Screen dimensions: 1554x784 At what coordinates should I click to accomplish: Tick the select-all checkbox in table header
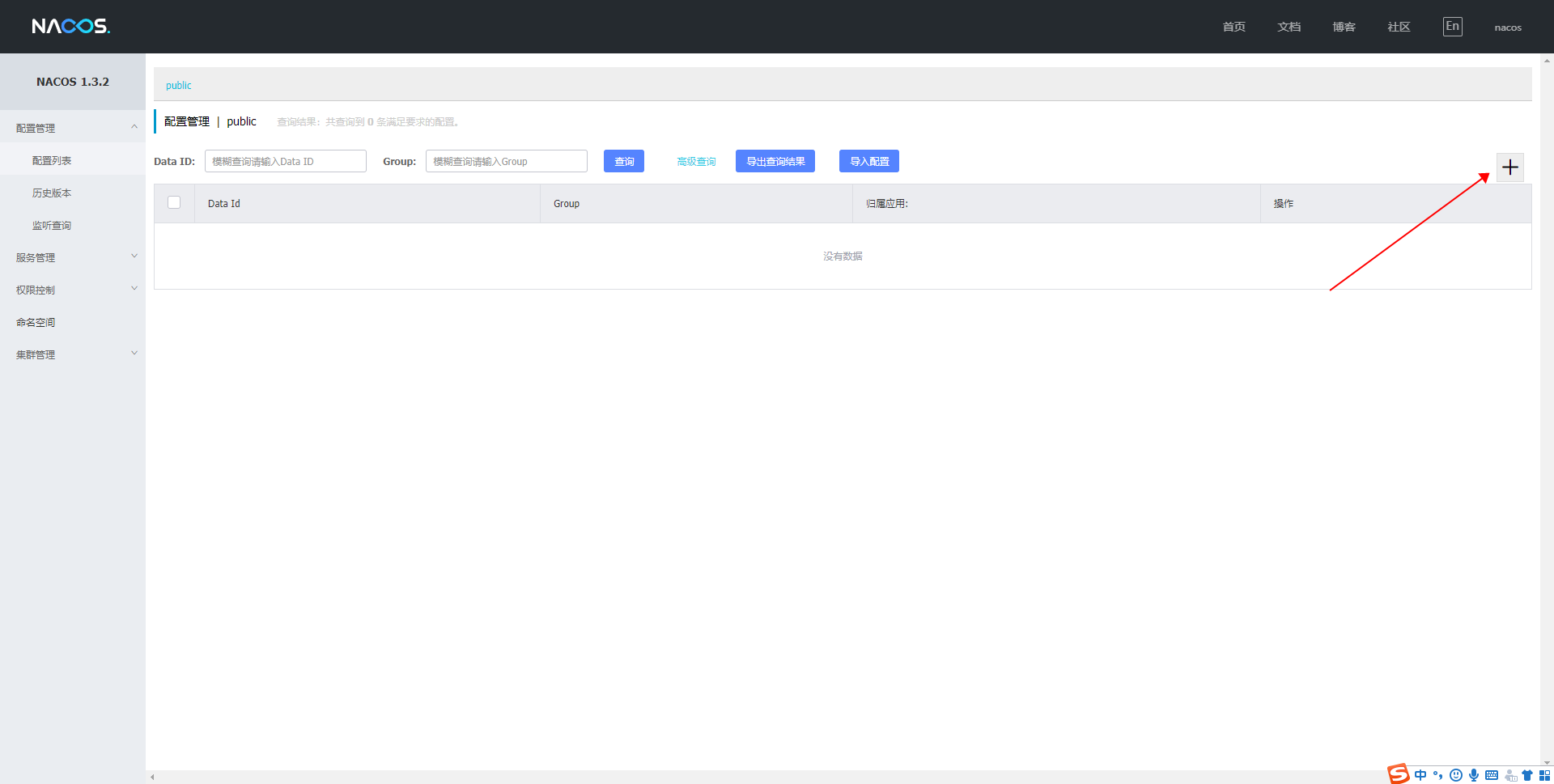click(x=174, y=202)
